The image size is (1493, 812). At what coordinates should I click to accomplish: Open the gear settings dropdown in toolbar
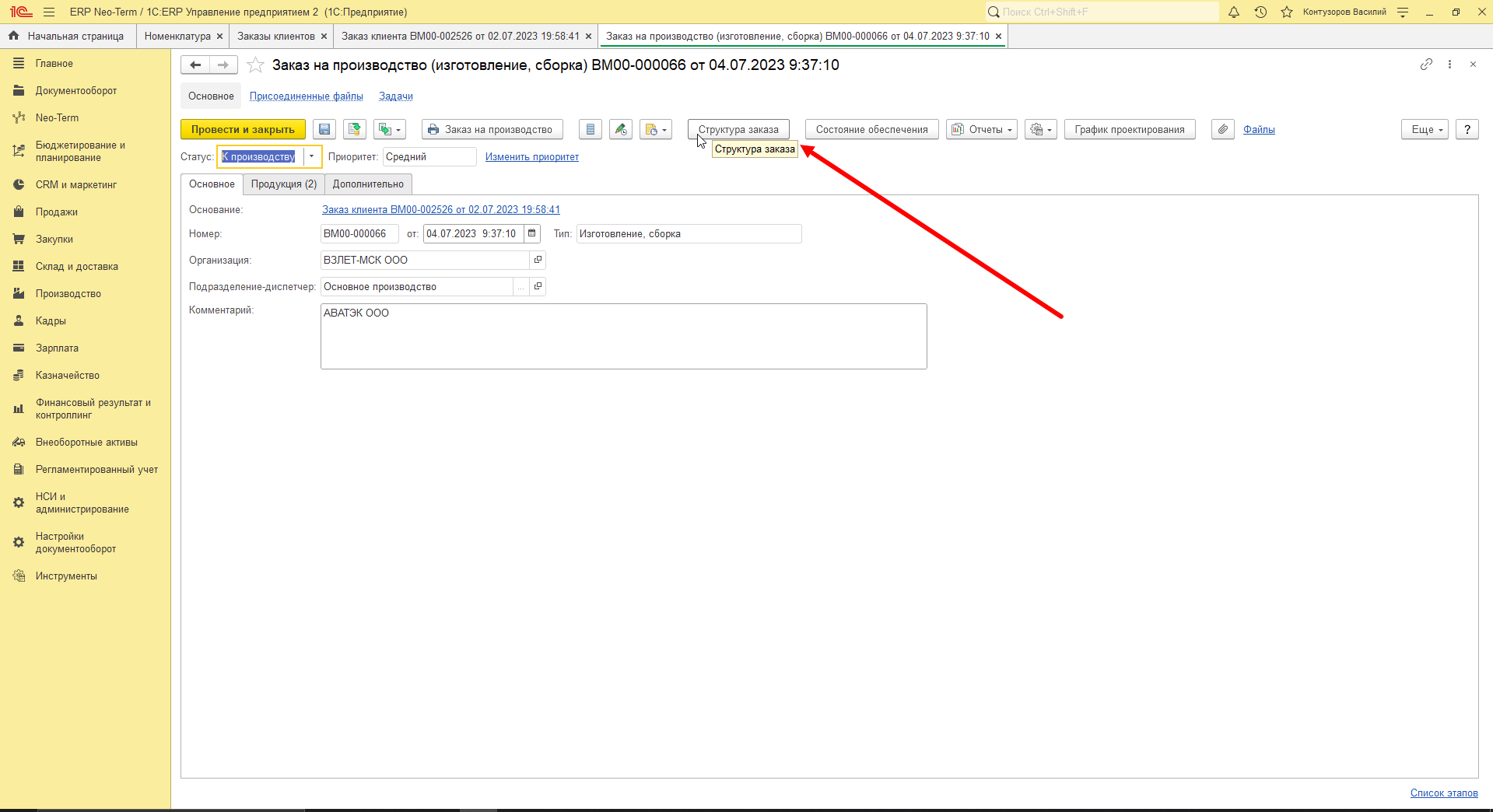tap(1041, 130)
